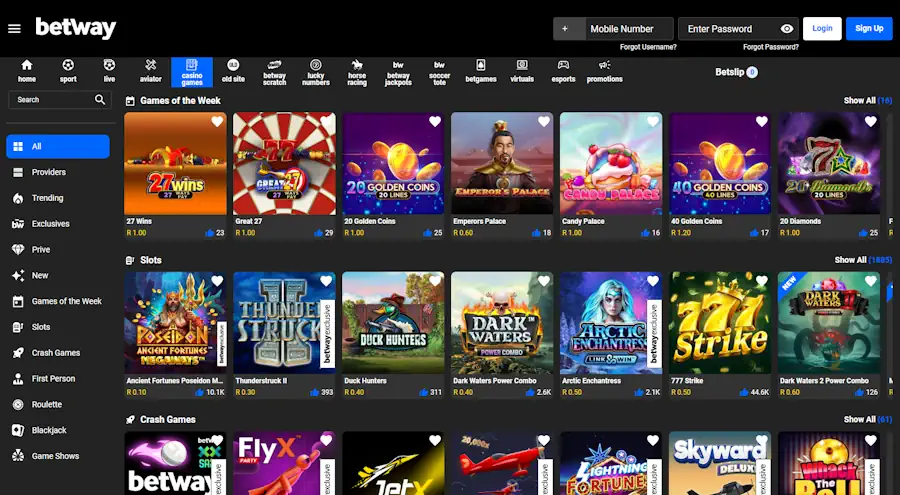Open Arctic Enchantress game thumbnail

pyautogui.click(x=611, y=323)
